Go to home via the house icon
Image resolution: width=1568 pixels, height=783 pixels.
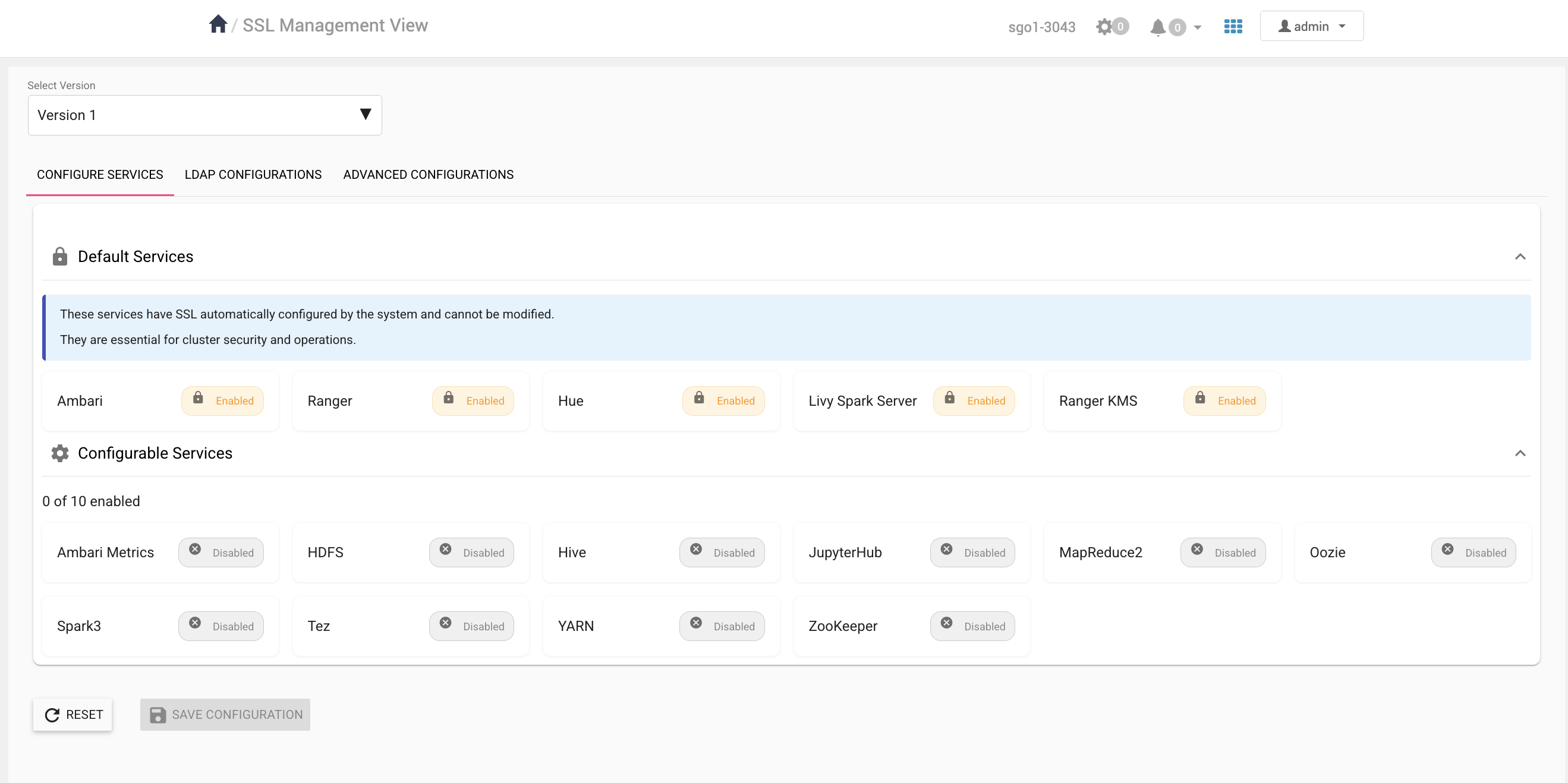tap(218, 24)
